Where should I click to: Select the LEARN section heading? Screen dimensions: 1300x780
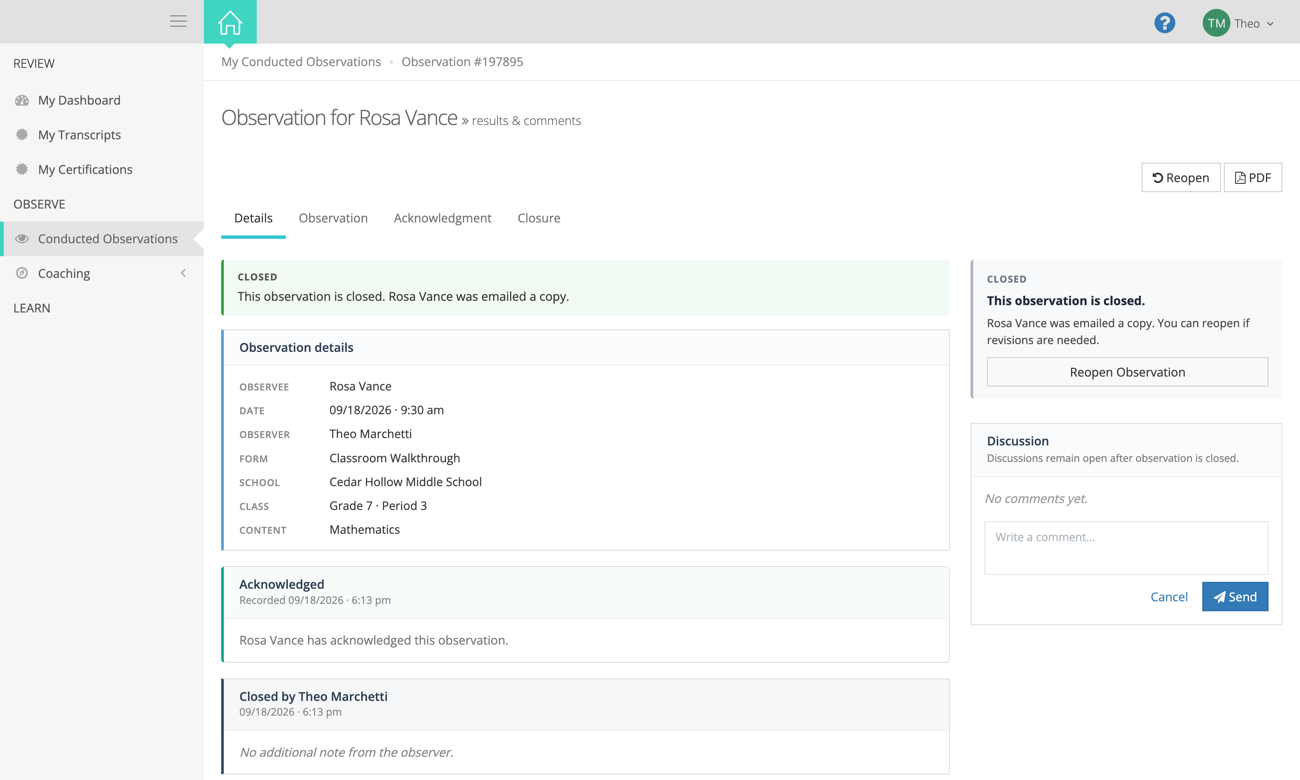(32, 308)
